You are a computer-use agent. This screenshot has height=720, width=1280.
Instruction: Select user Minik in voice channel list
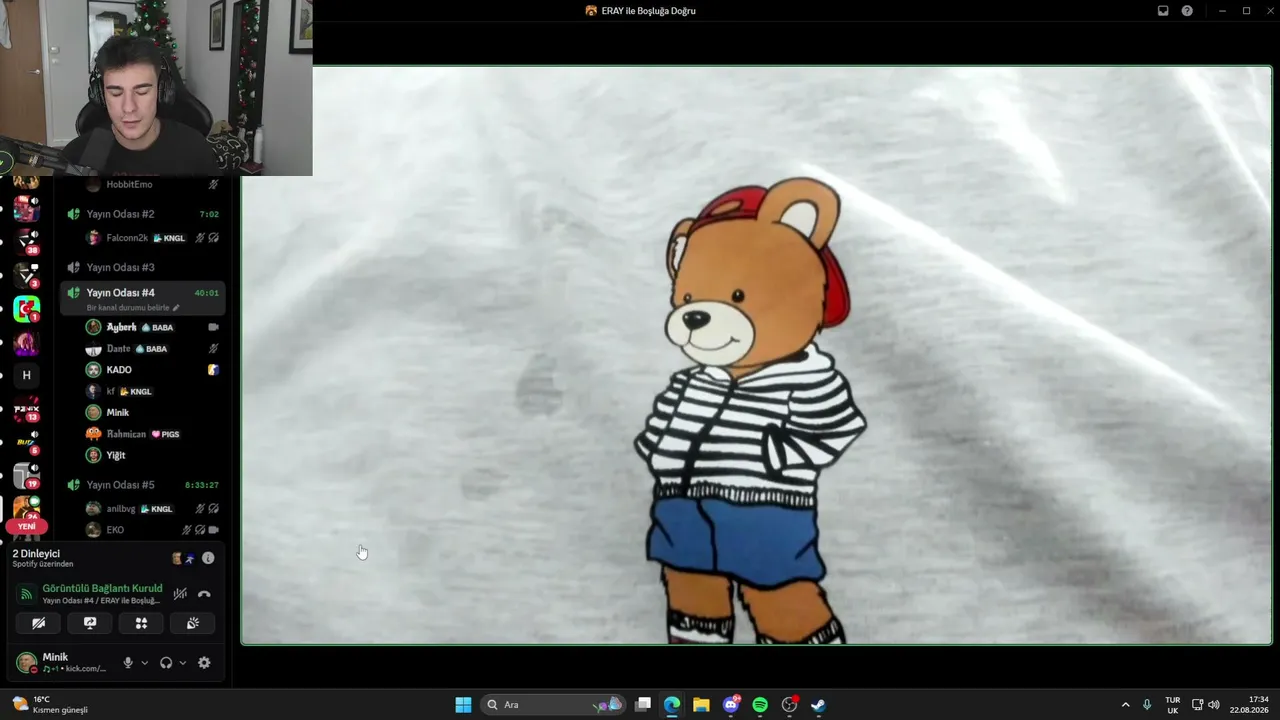(x=153, y=412)
